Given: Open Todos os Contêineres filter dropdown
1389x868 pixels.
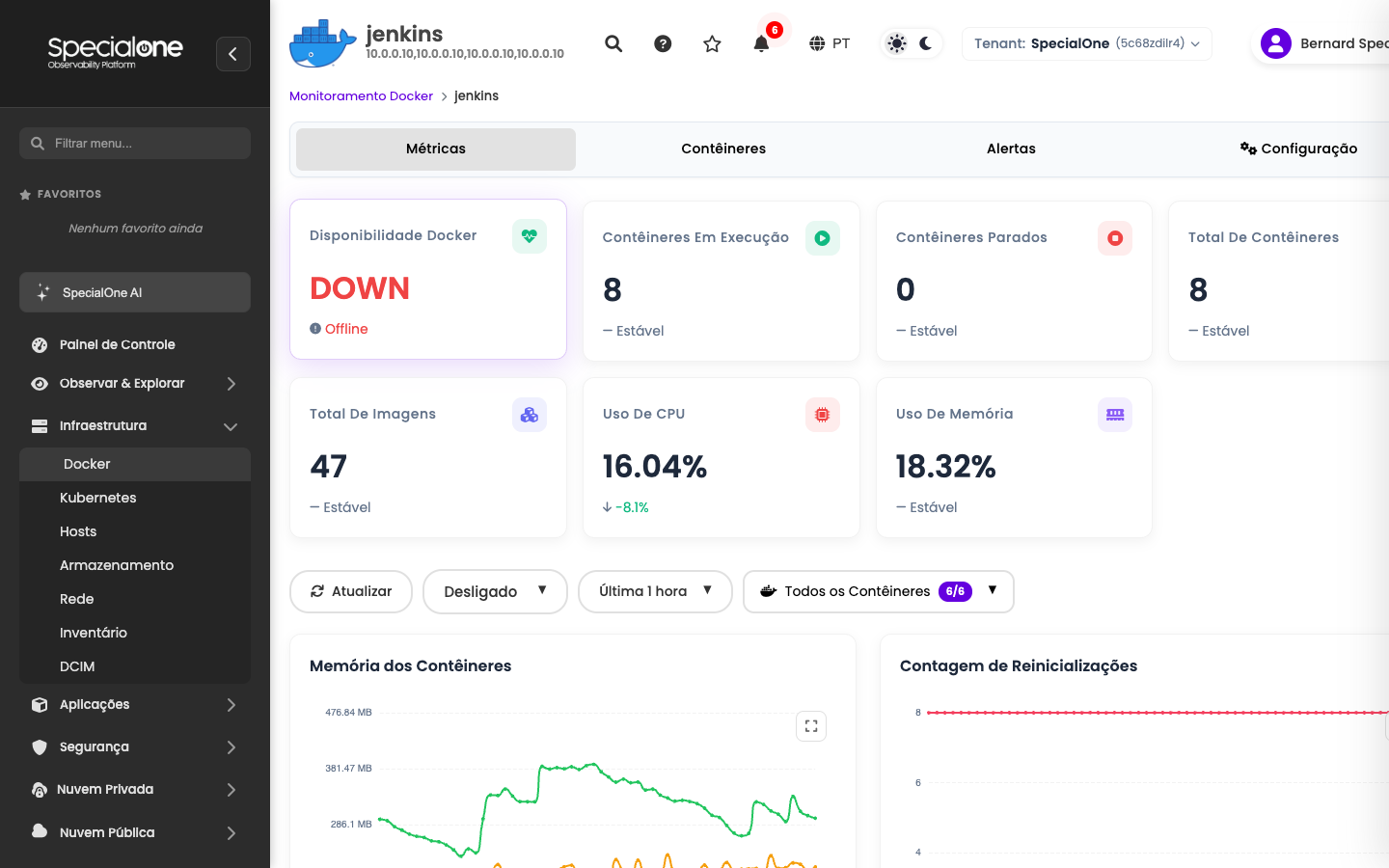Looking at the screenshot, I should click(x=879, y=592).
